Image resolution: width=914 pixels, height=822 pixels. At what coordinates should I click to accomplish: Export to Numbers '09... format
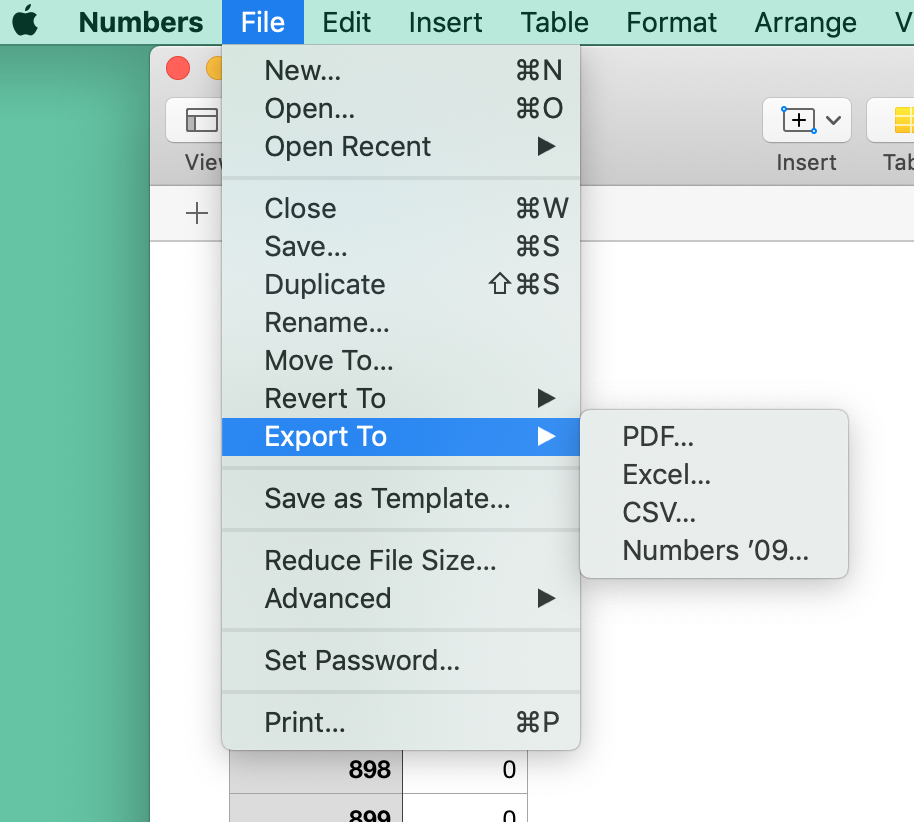tap(714, 550)
